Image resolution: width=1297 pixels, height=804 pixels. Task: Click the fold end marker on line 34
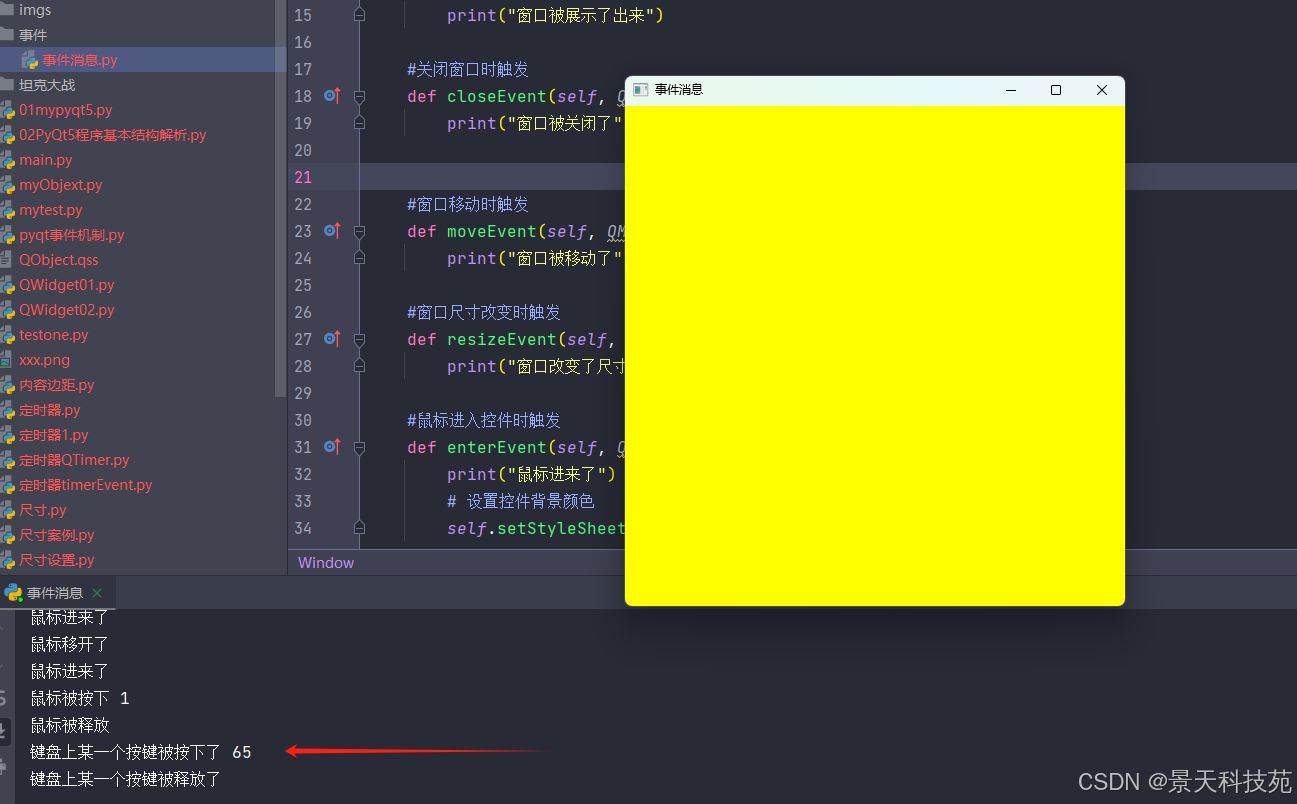(360, 528)
